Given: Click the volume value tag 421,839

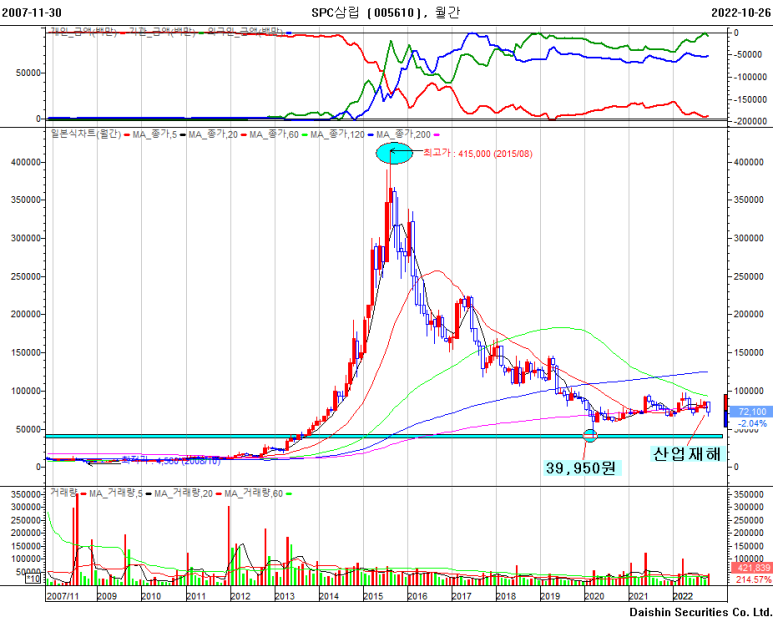Looking at the screenshot, I should 752,568.
